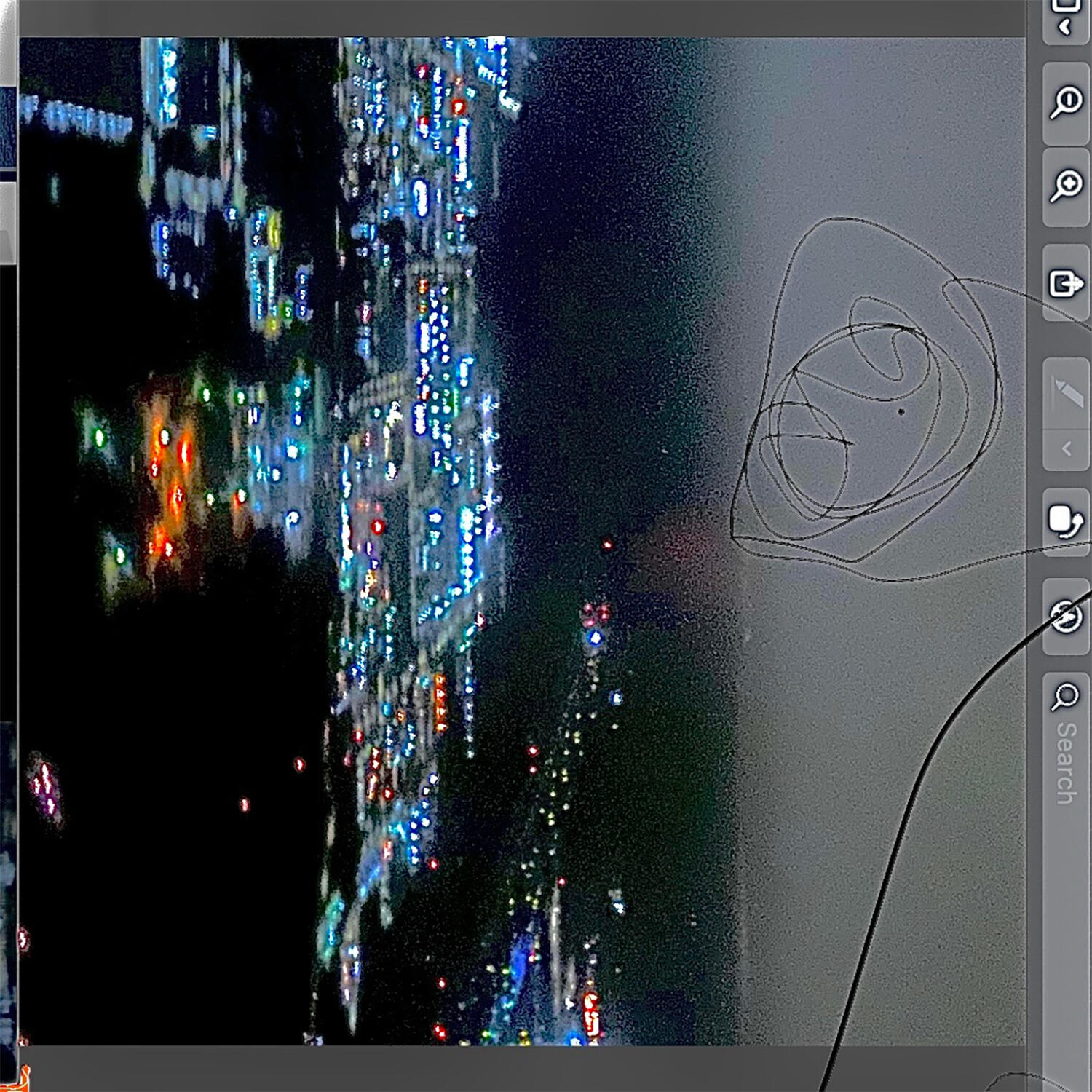Toggle the Markup toolbar icon

point(1066,617)
